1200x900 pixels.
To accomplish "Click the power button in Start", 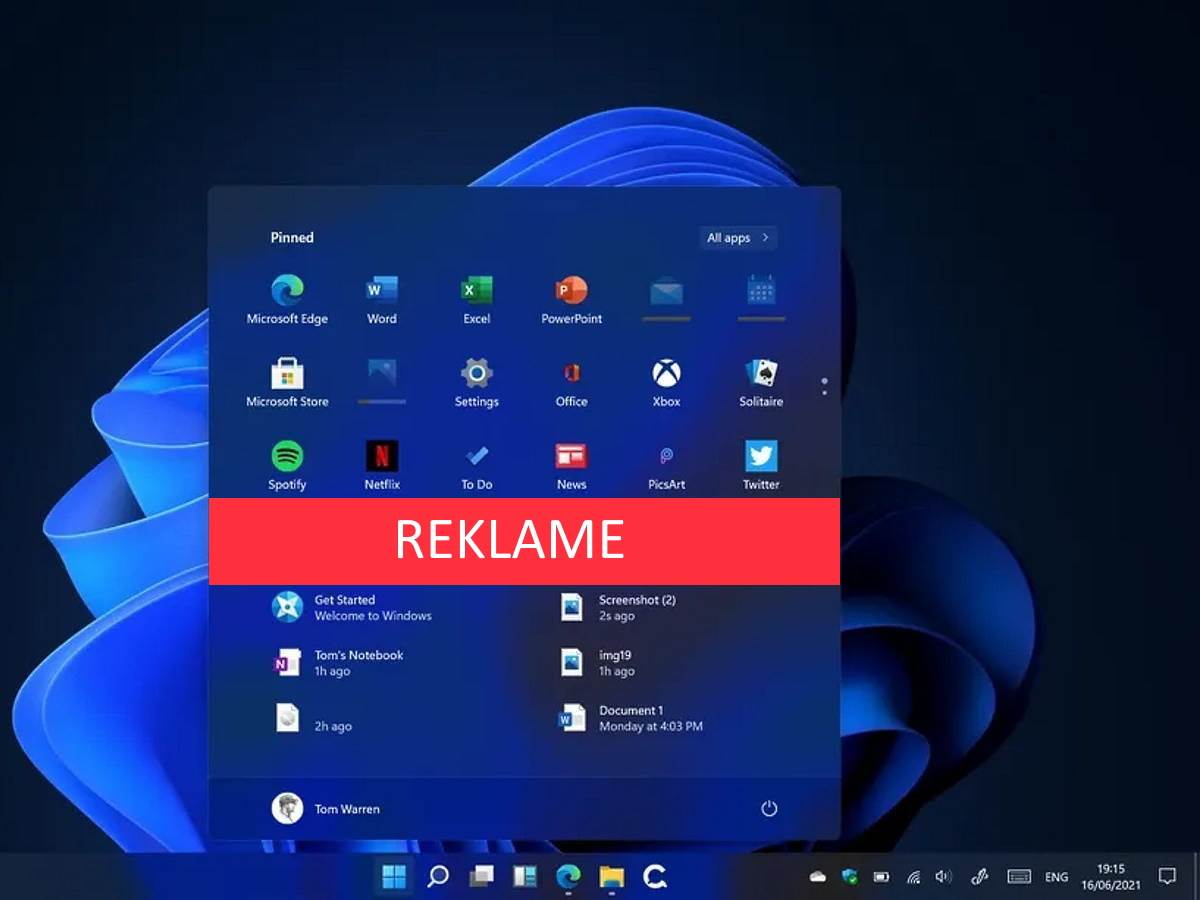I will (769, 809).
